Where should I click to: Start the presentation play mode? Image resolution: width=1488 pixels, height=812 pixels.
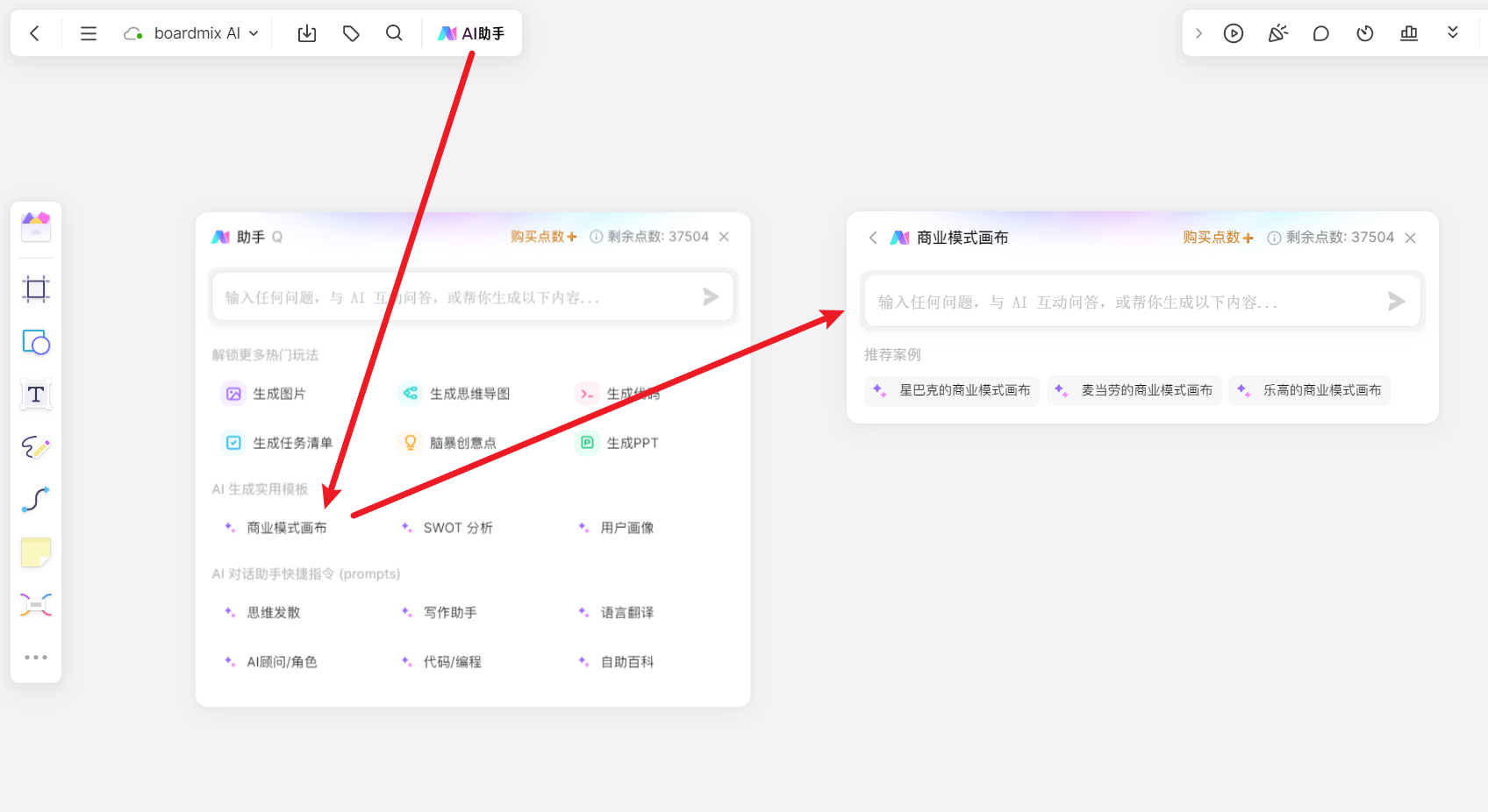coord(1234,32)
